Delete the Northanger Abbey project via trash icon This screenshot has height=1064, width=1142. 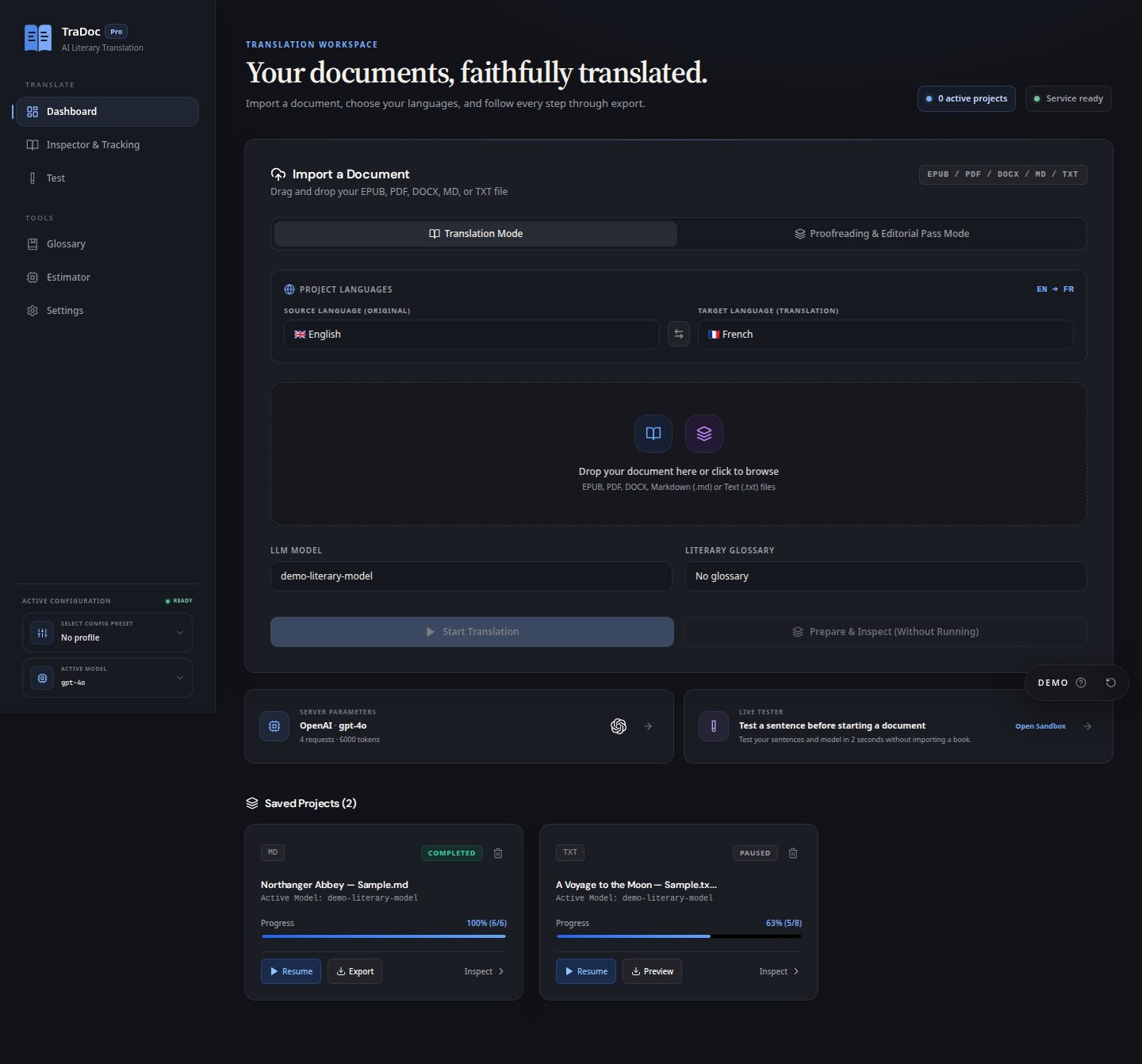(498, 853)
